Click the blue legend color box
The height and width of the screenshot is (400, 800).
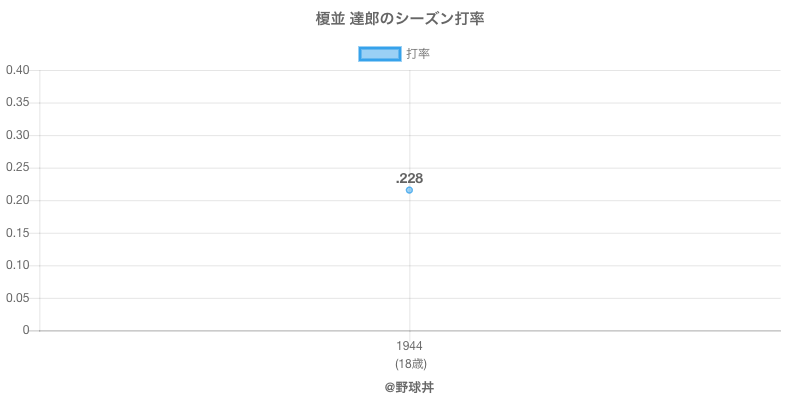click(x=379, y=54)
